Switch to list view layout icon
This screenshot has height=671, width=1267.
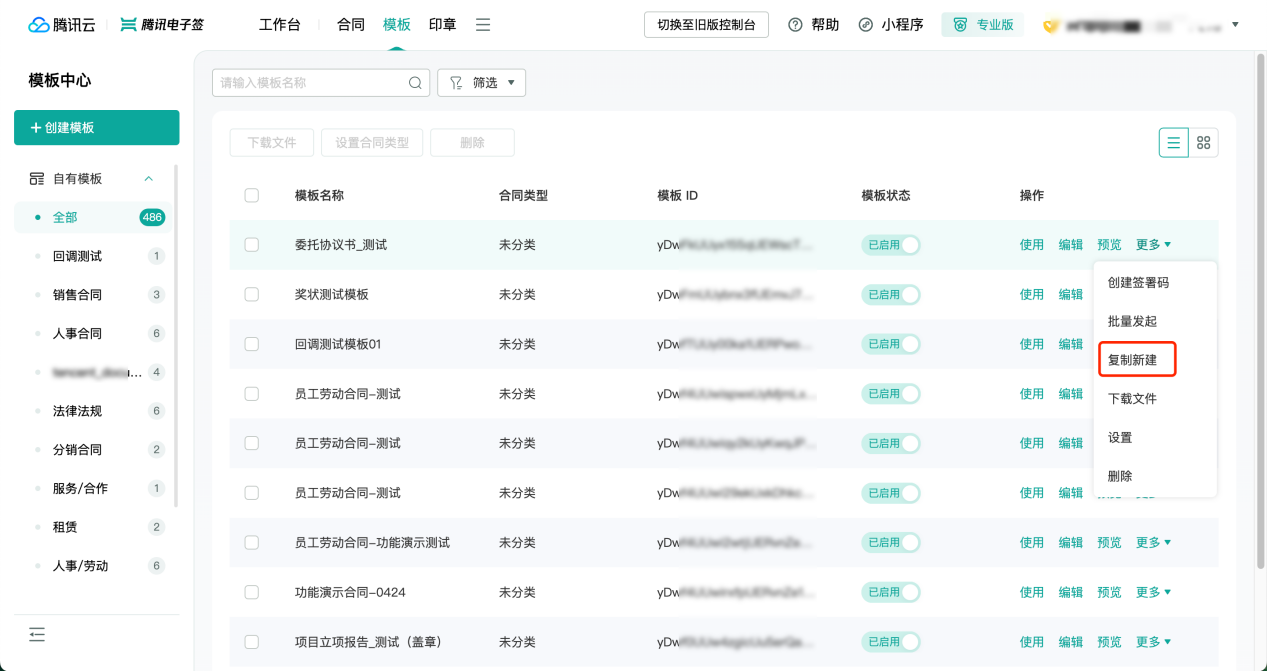[x=1173, y=143]
